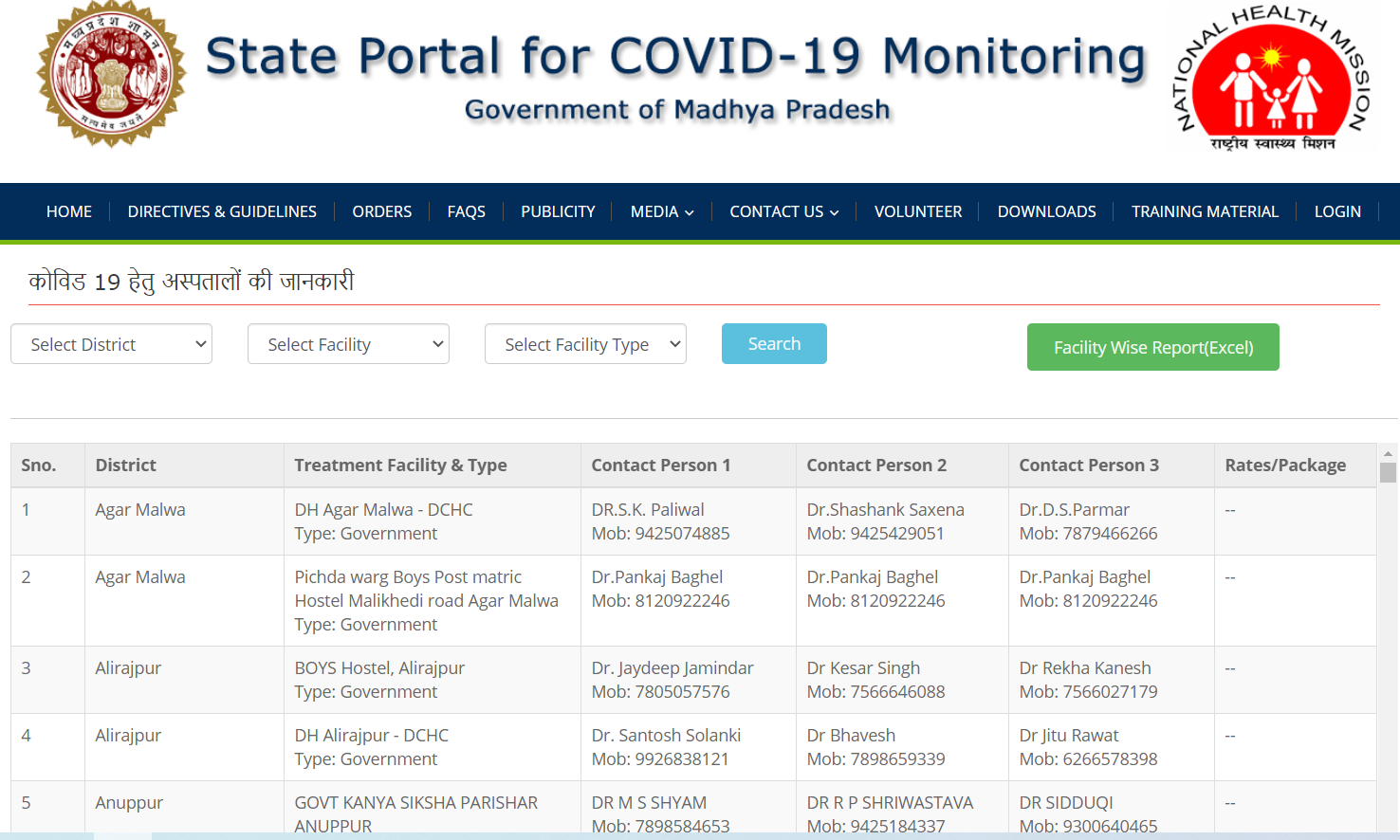Click Government of Madhya Pradesh subtitle
Screen dimensions: 1400x840
(x=677, y=110)
